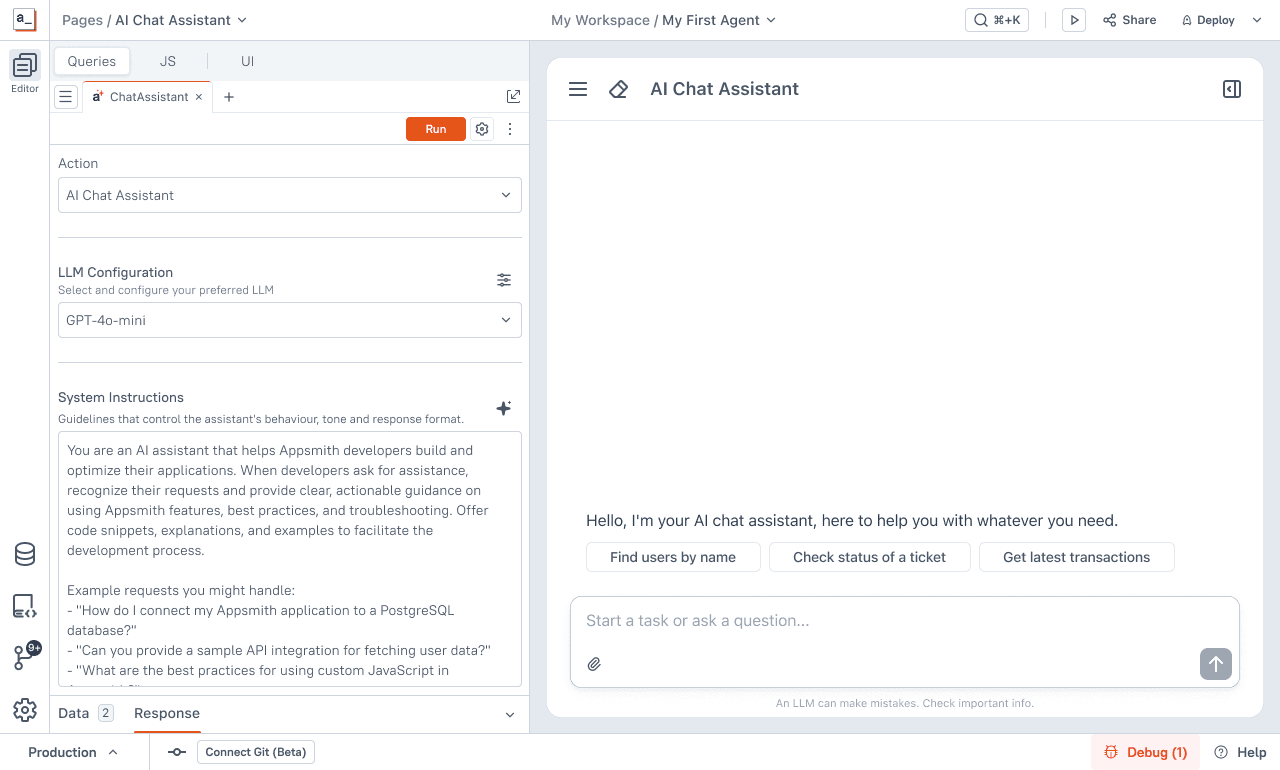Switch to the UI tab
The width and height of the screenshot is (1280, 770).
(248, 61)
